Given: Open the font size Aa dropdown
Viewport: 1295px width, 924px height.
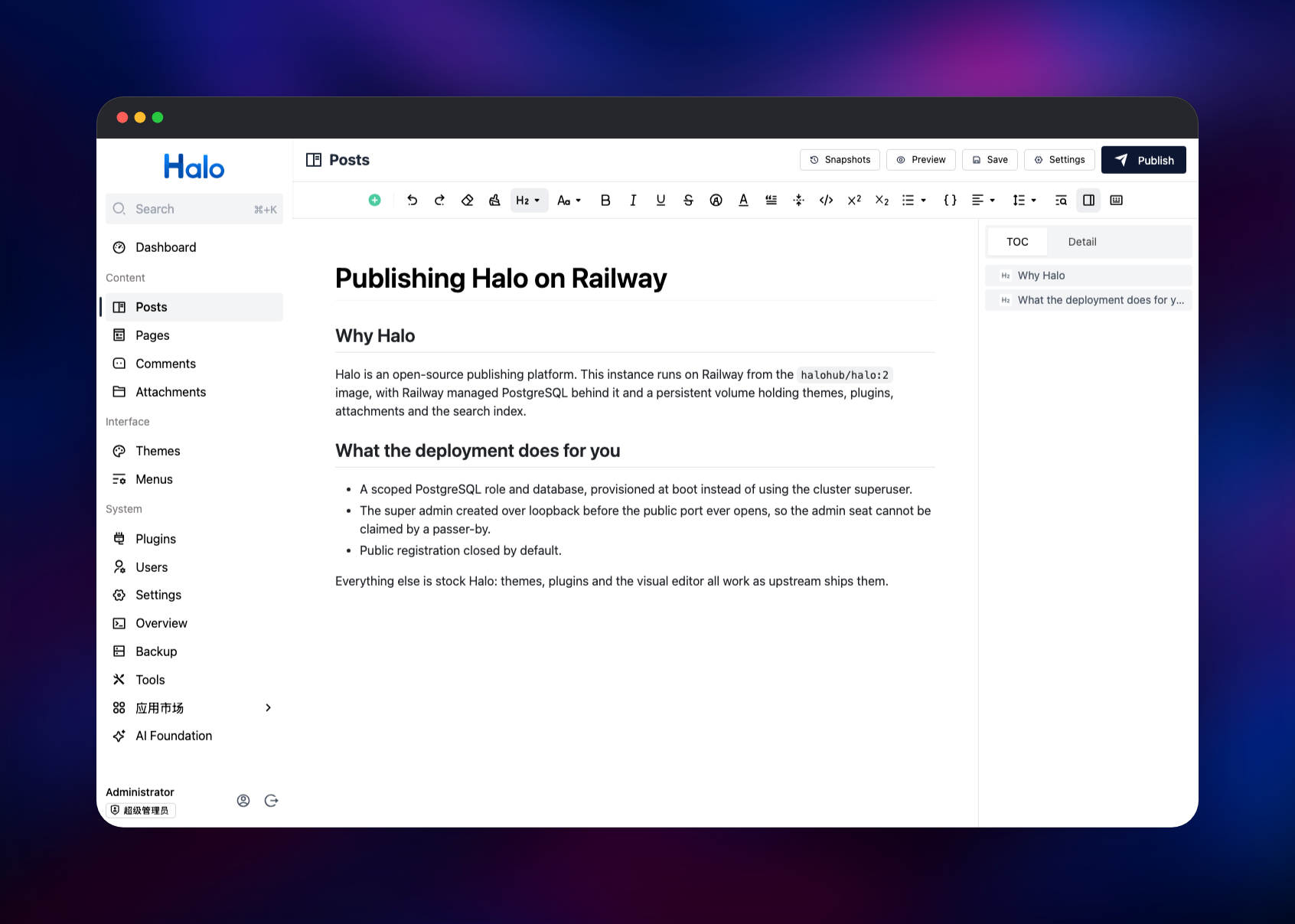Looking at the screenshot, I should [x=569, y=200].
